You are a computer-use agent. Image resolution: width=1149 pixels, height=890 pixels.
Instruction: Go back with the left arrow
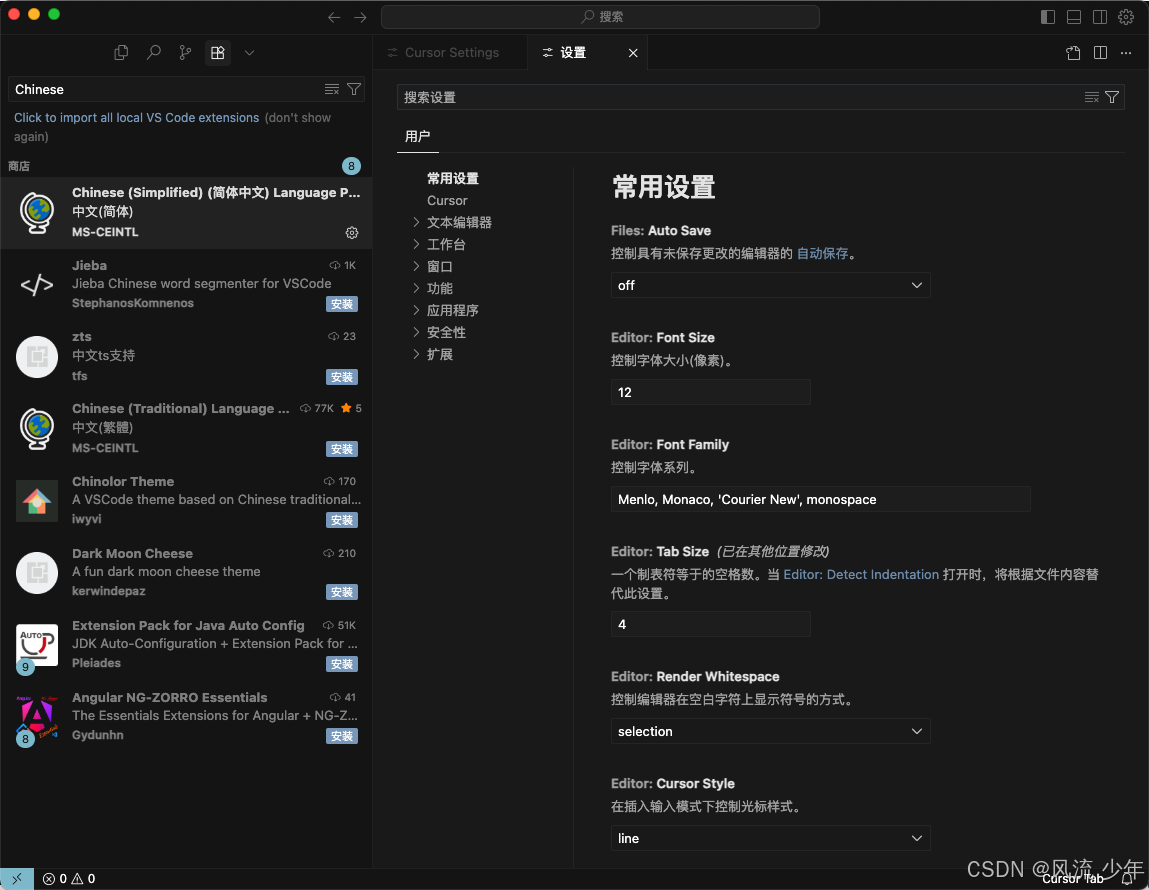tap(334, 17)
